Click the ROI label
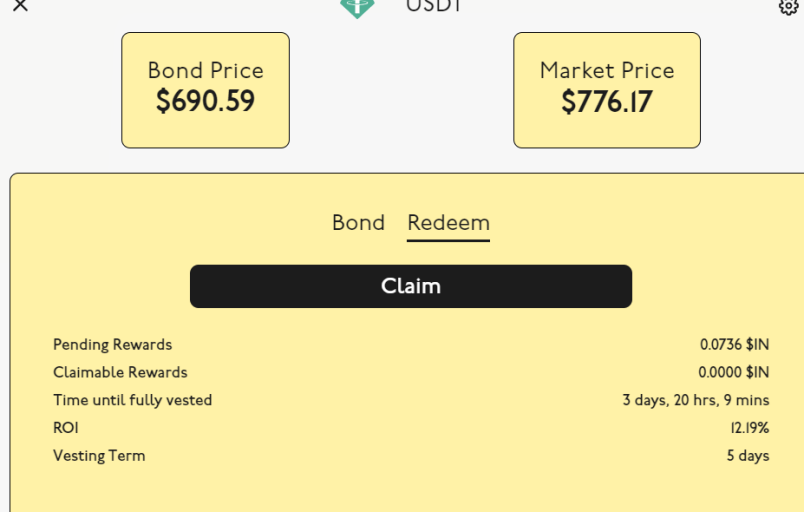This screenshot has width=804, height=512. (66, 428)
